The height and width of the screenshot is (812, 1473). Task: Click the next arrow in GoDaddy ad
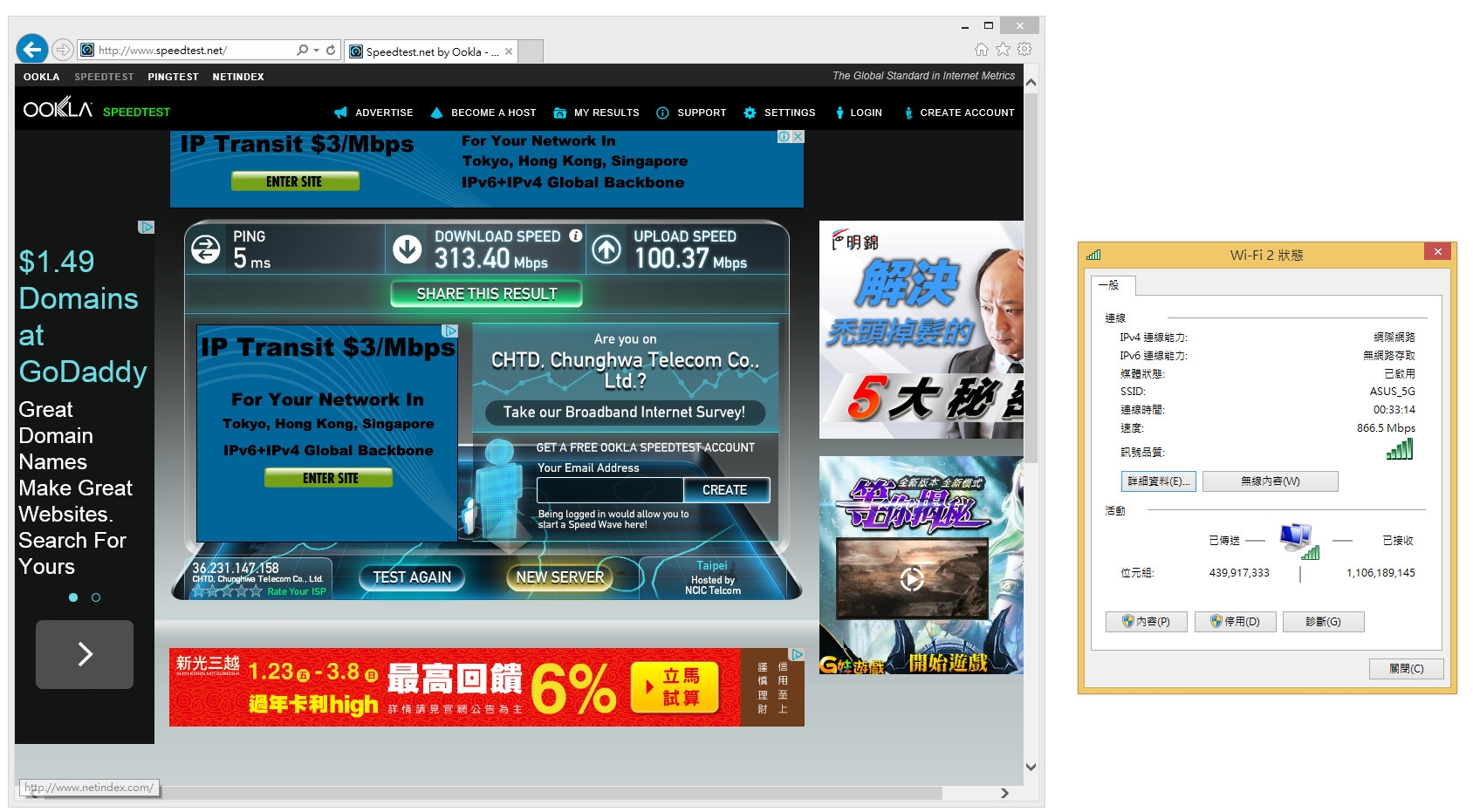(85, 654)
